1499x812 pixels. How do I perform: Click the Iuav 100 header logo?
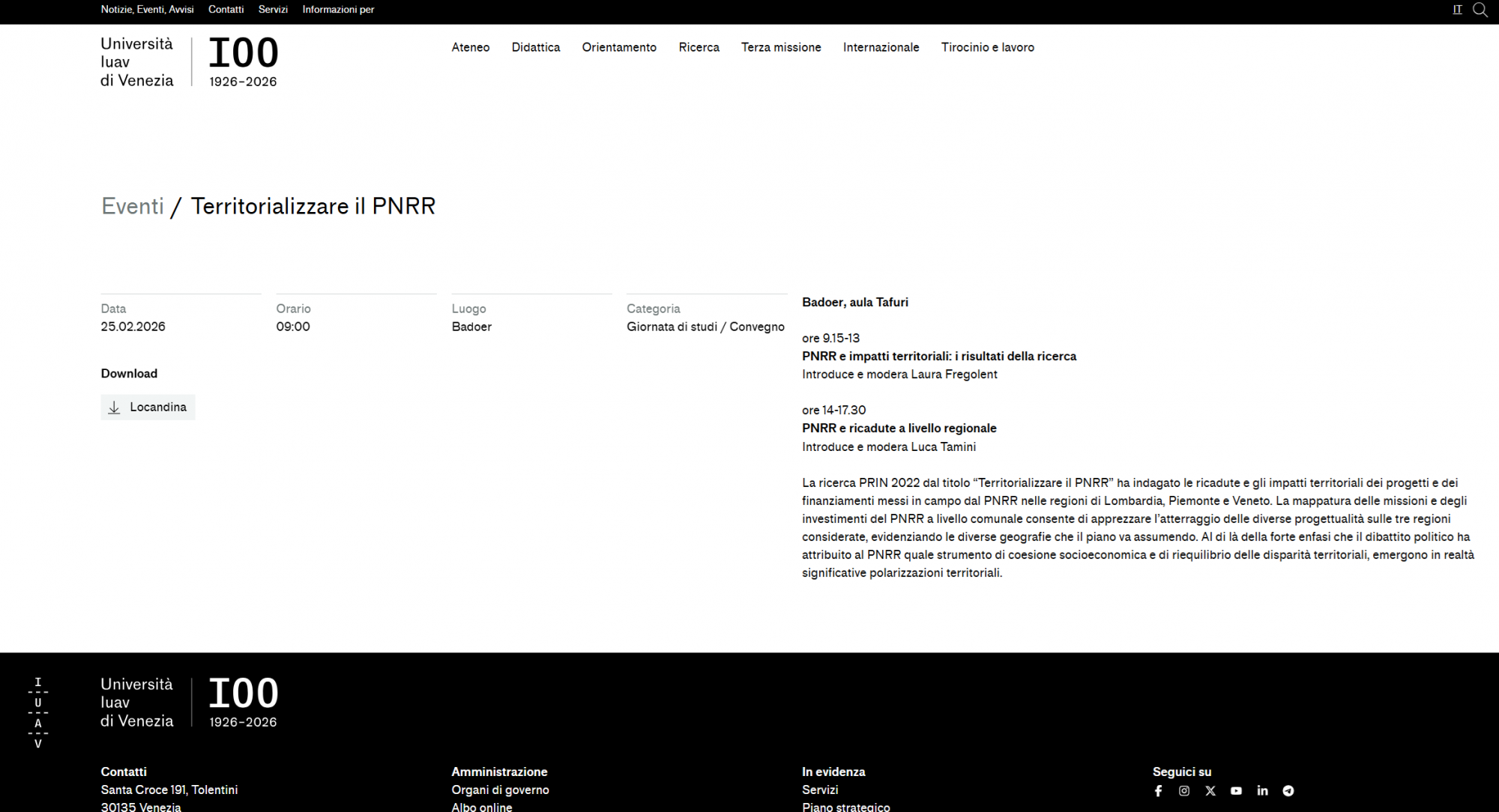[x=190, y=61]
